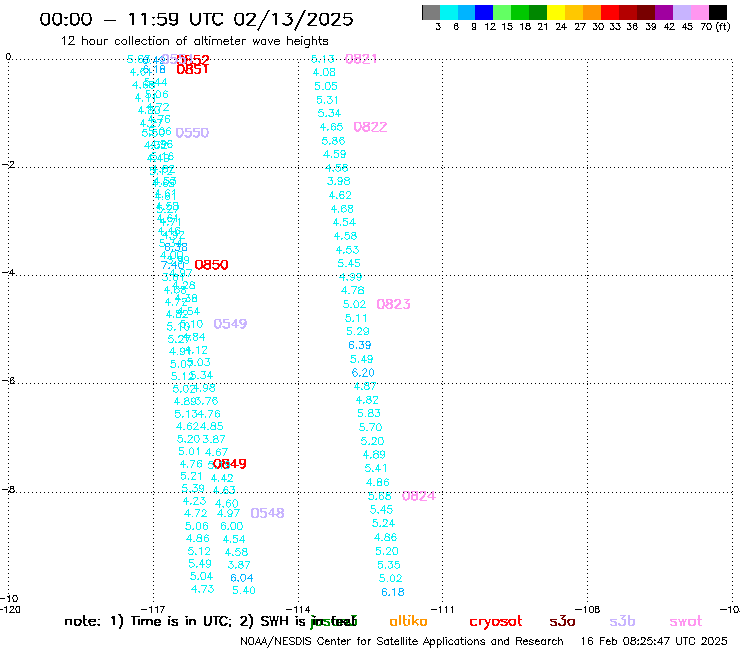The image size is (740, 650).
Task: Click the red time stamp 0850
Action: point(211,265)
